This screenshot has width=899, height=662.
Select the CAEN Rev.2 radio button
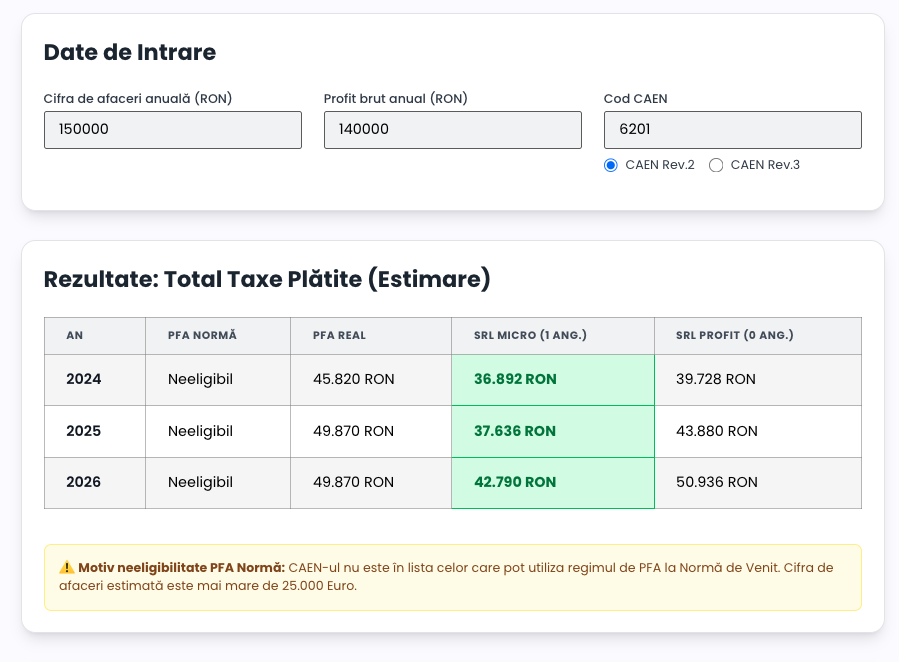coord(611,165)
